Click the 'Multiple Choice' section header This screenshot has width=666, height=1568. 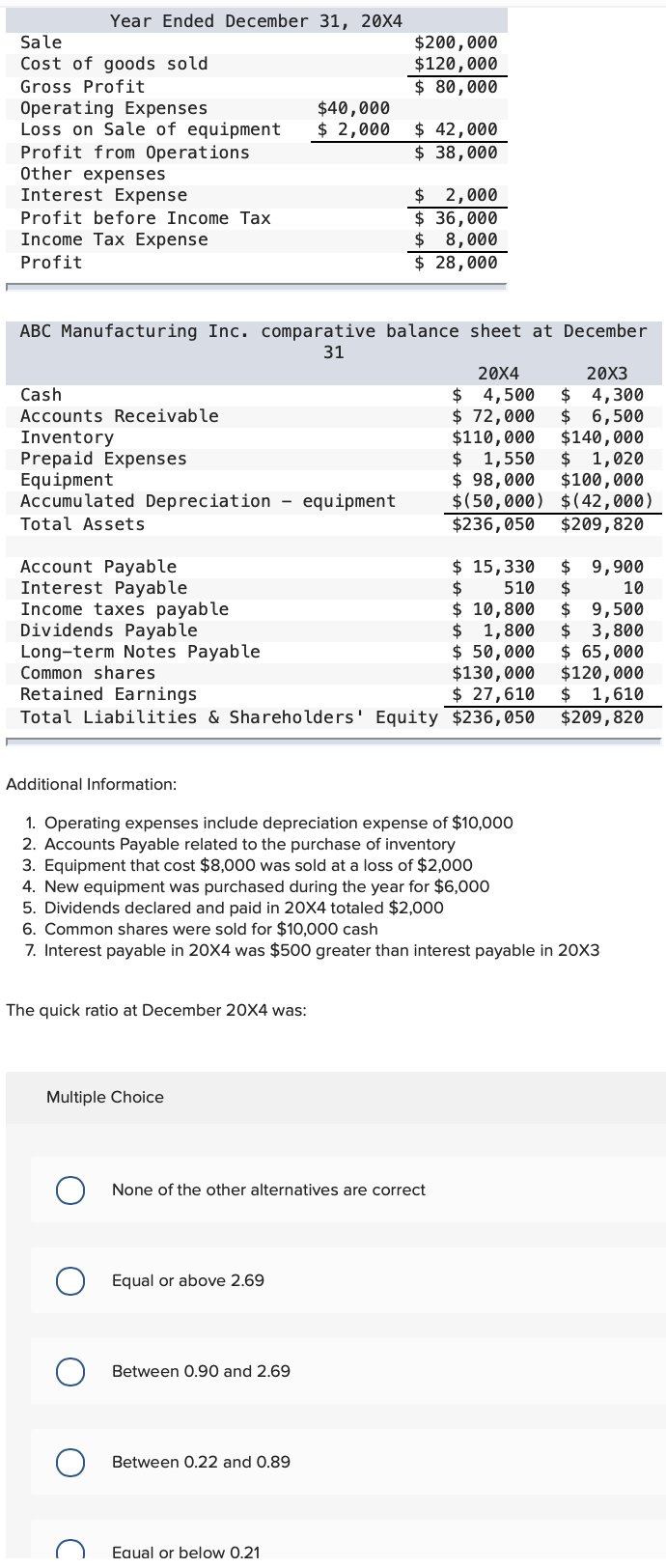point(105,1097)
